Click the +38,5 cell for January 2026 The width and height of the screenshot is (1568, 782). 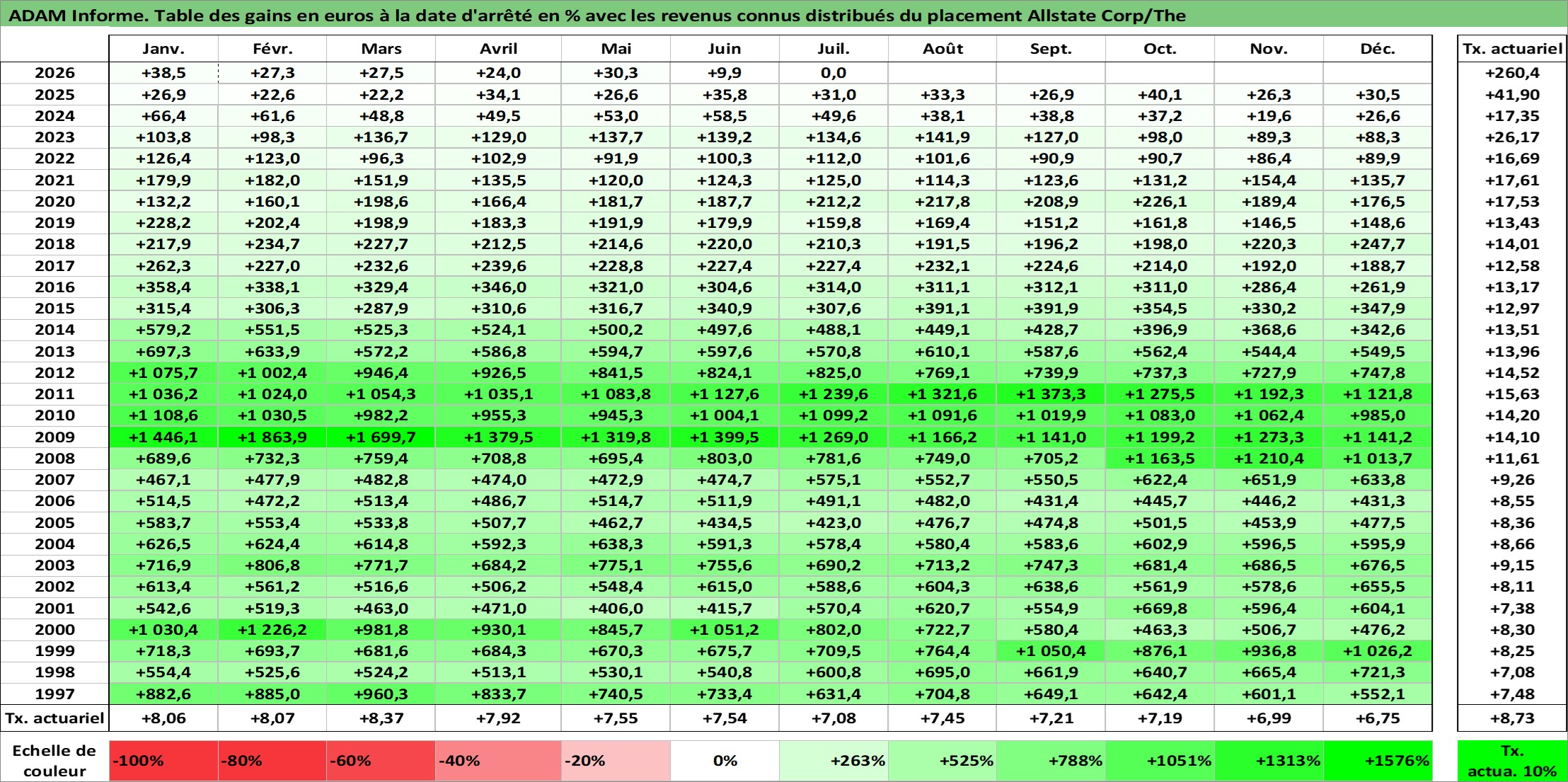[x=163, y=73]
